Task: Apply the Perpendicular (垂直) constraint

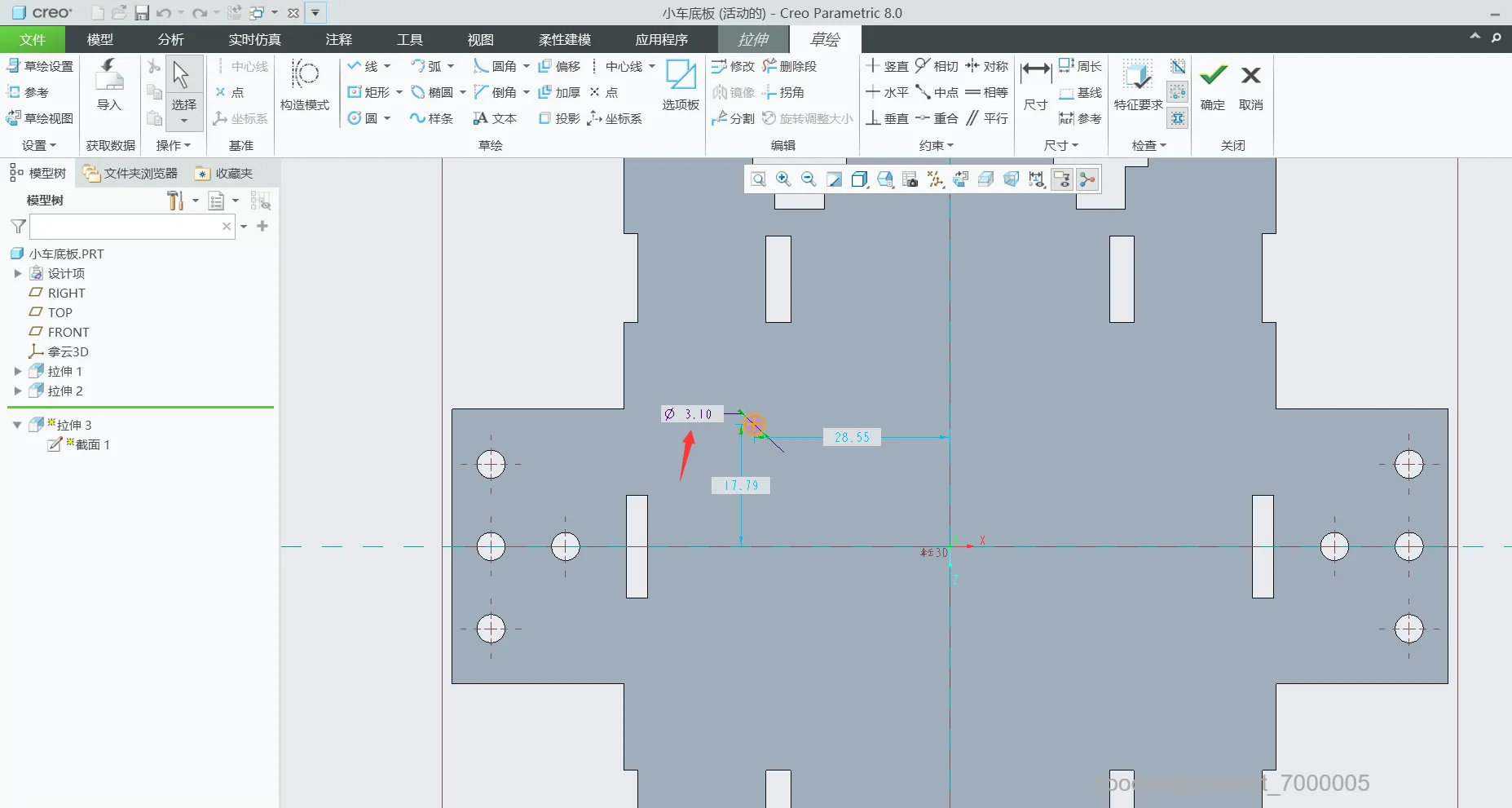Action: pyautogui.click(x=887, y=118)
